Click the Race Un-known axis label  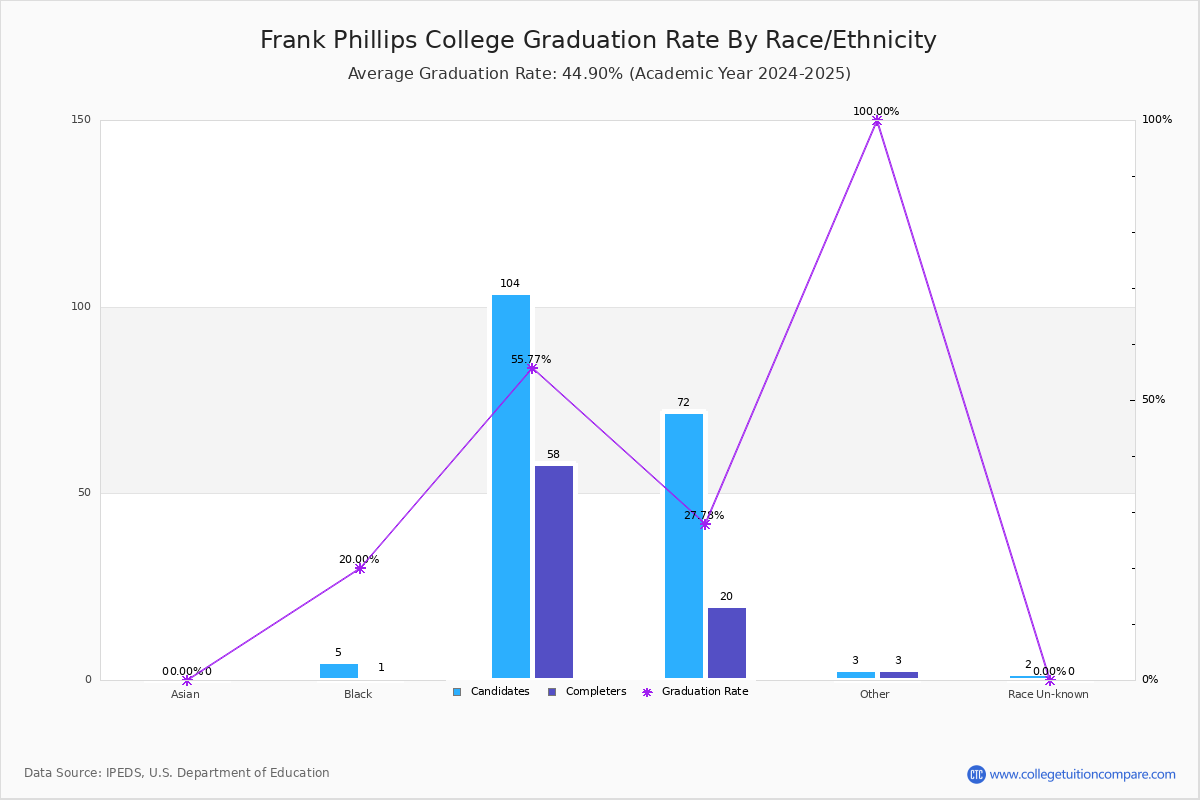pyautogui.click(x=1048, y=694)
